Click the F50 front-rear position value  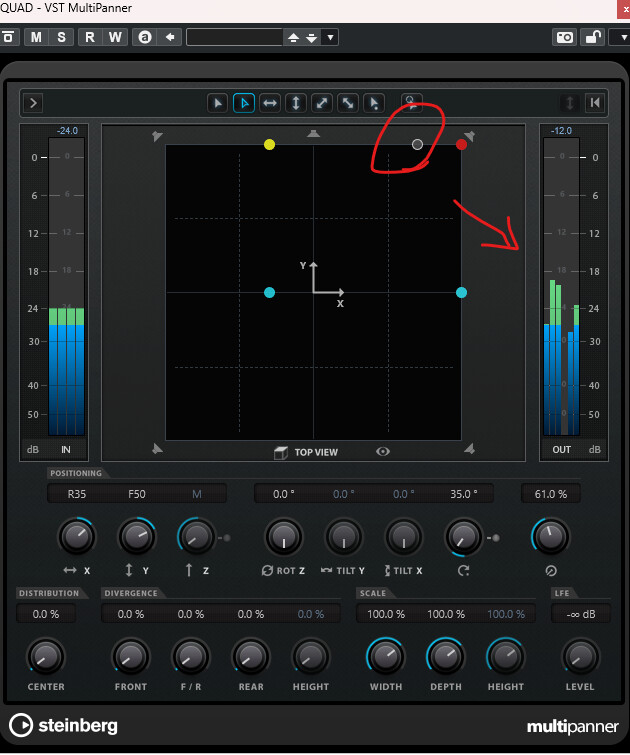[x=137, y=494]
